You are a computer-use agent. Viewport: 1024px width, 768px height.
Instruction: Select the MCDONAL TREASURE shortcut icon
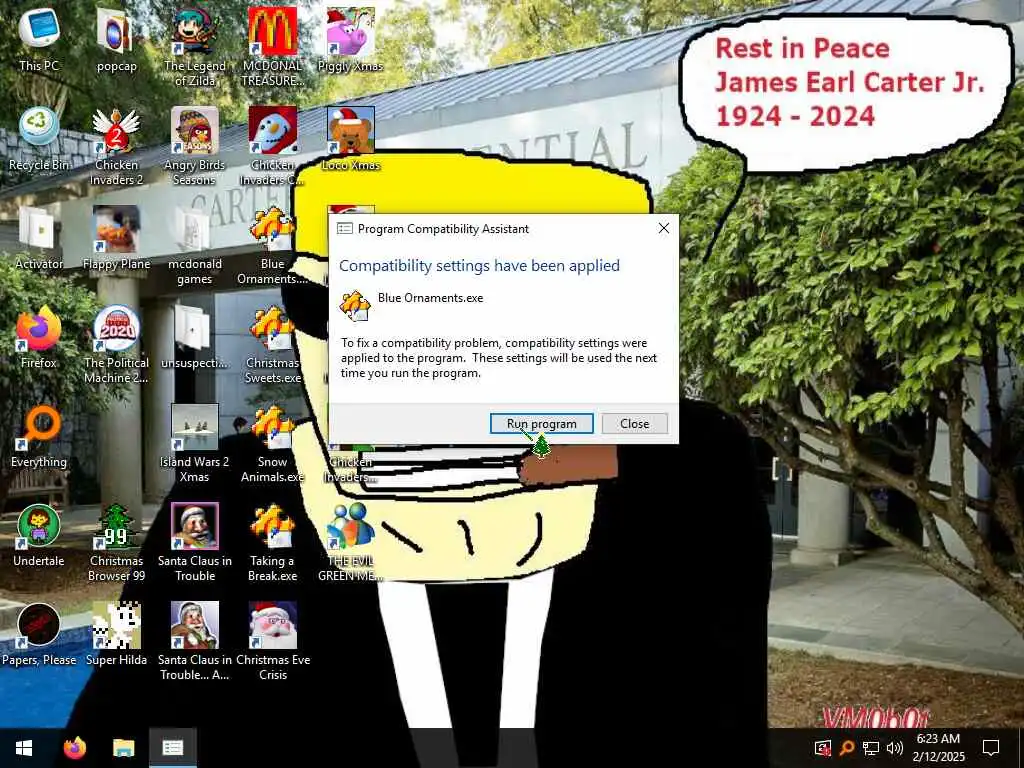coord(272,47)
